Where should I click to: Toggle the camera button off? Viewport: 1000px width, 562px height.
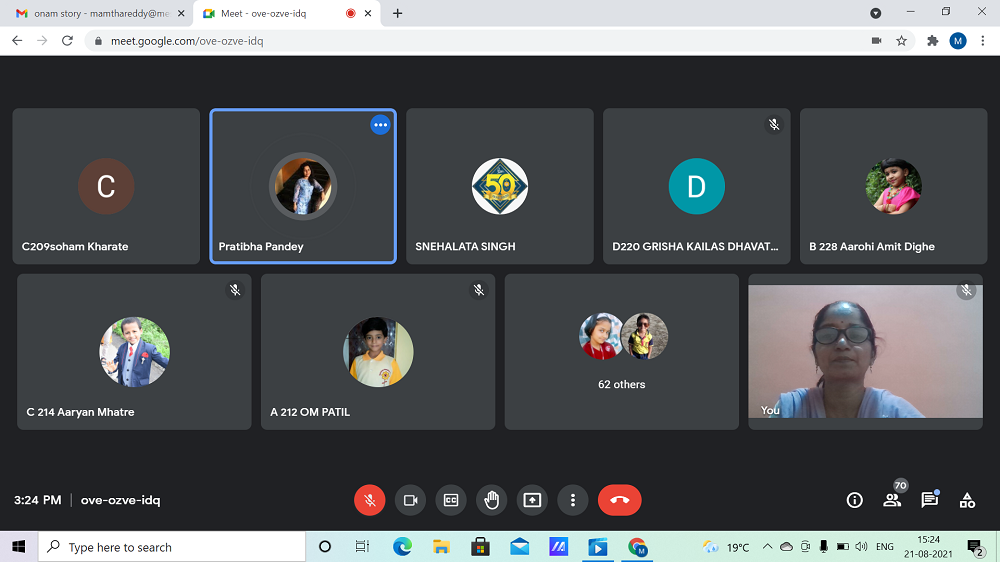click(x=410, y=500)
